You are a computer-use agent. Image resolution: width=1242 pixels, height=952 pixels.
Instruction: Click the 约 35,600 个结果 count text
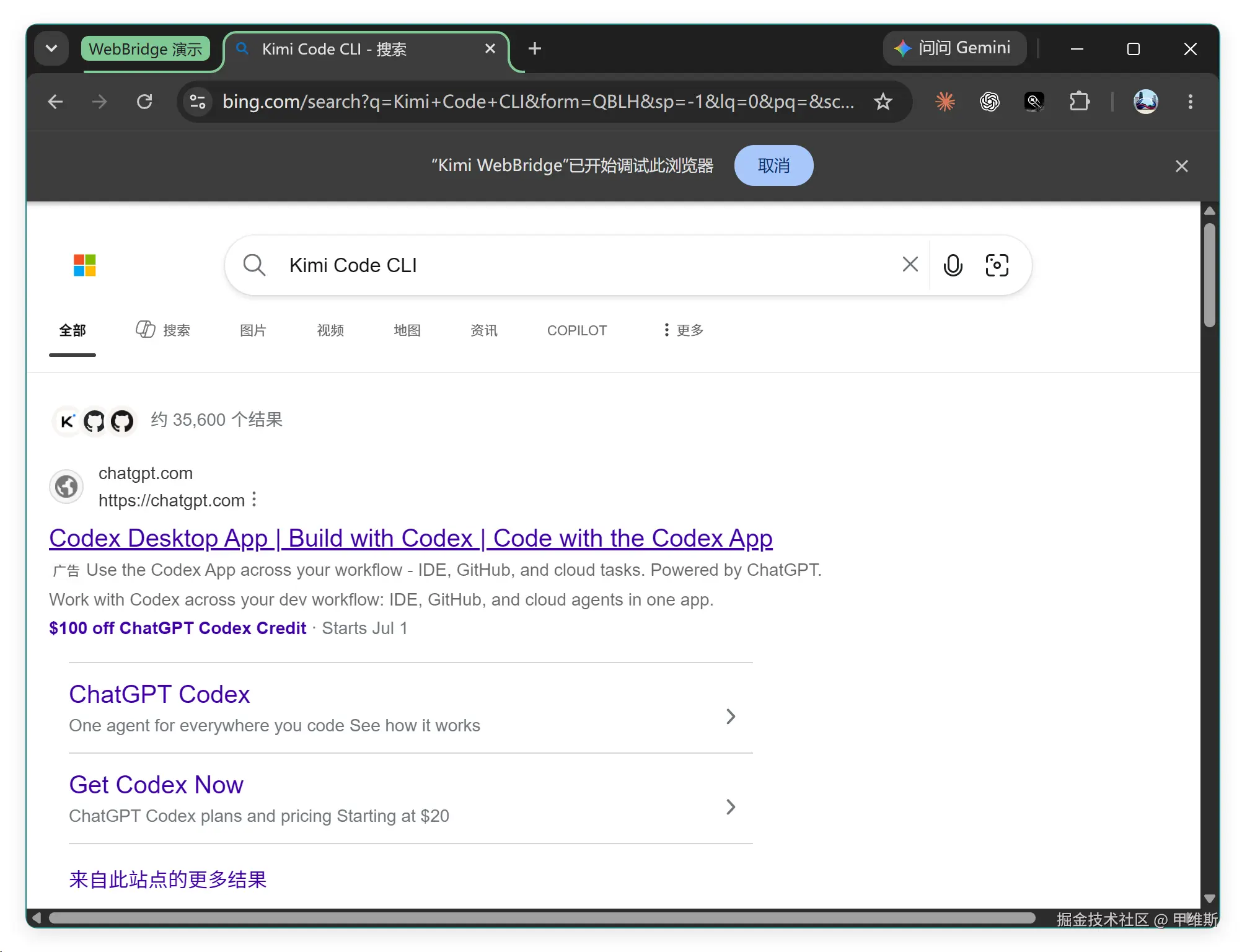click(216, 420)
